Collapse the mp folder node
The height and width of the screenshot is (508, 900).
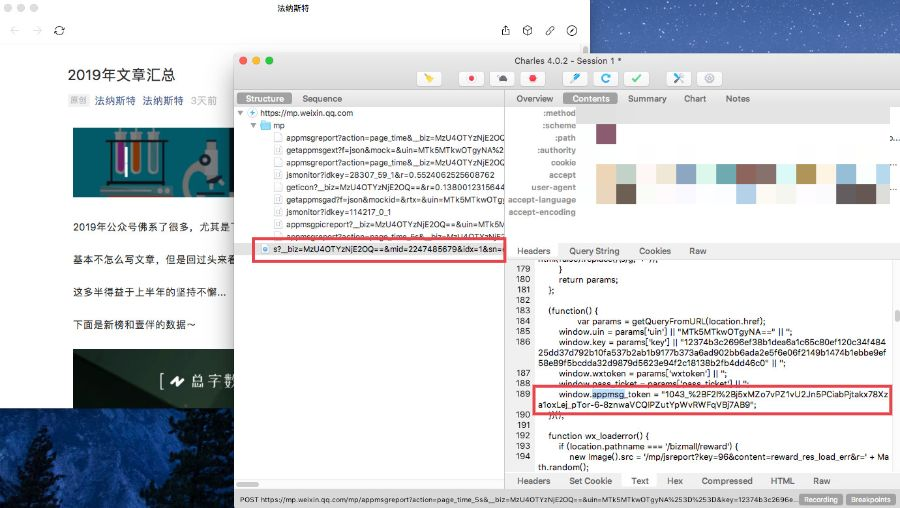pyautogui.click(x=253, y=125)
